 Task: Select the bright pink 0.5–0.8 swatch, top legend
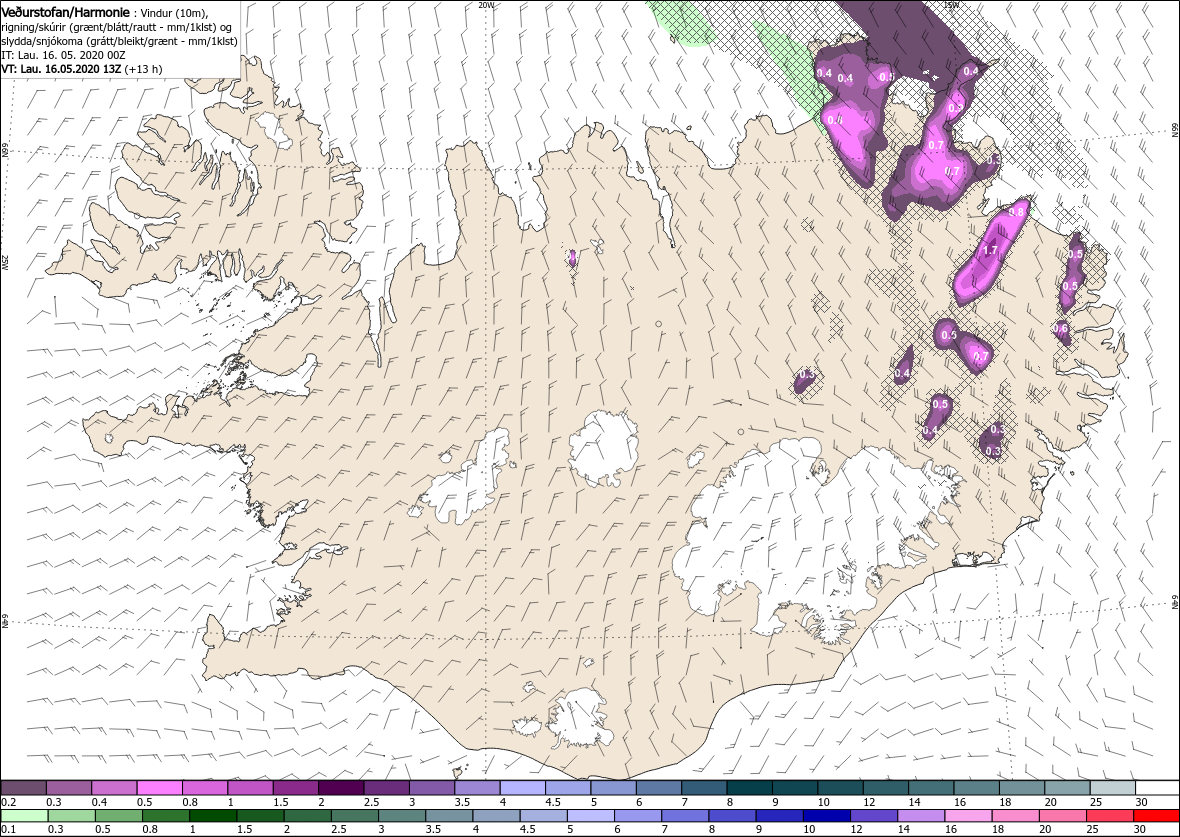click(x=160, y=788)
